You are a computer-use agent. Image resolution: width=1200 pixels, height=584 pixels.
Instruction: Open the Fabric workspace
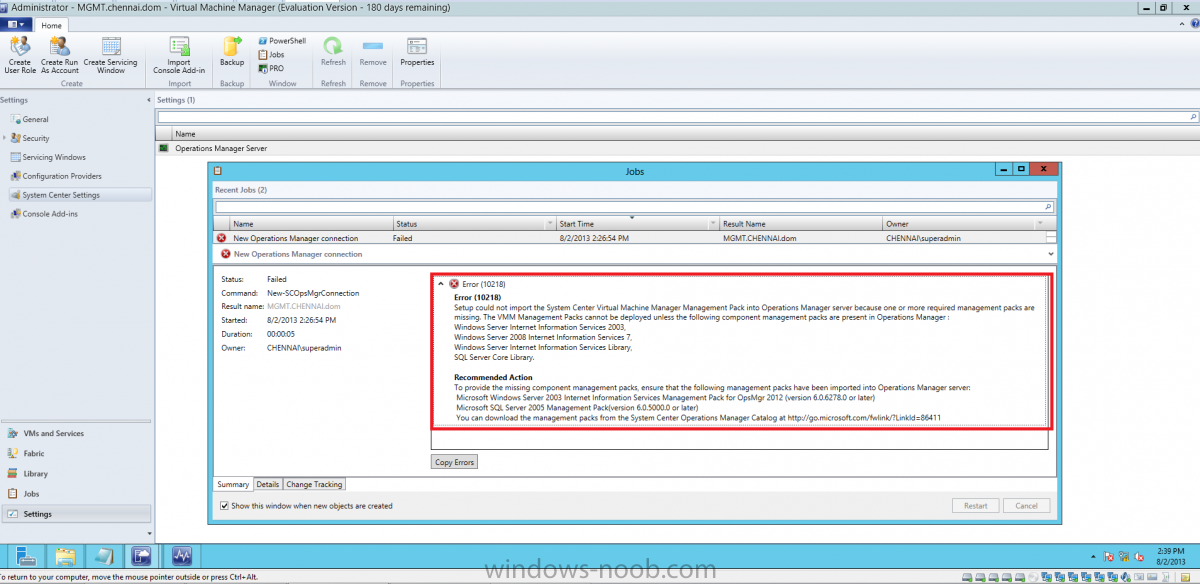point(76,454)
